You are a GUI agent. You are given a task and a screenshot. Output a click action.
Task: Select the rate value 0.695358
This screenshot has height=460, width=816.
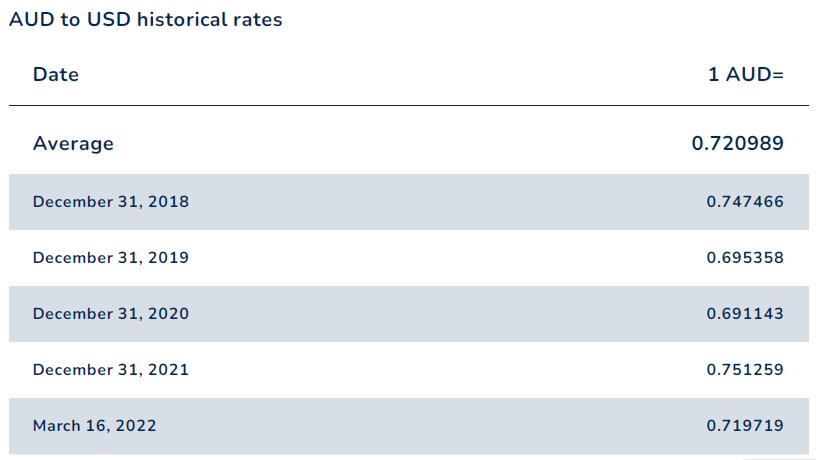point(745,258)
